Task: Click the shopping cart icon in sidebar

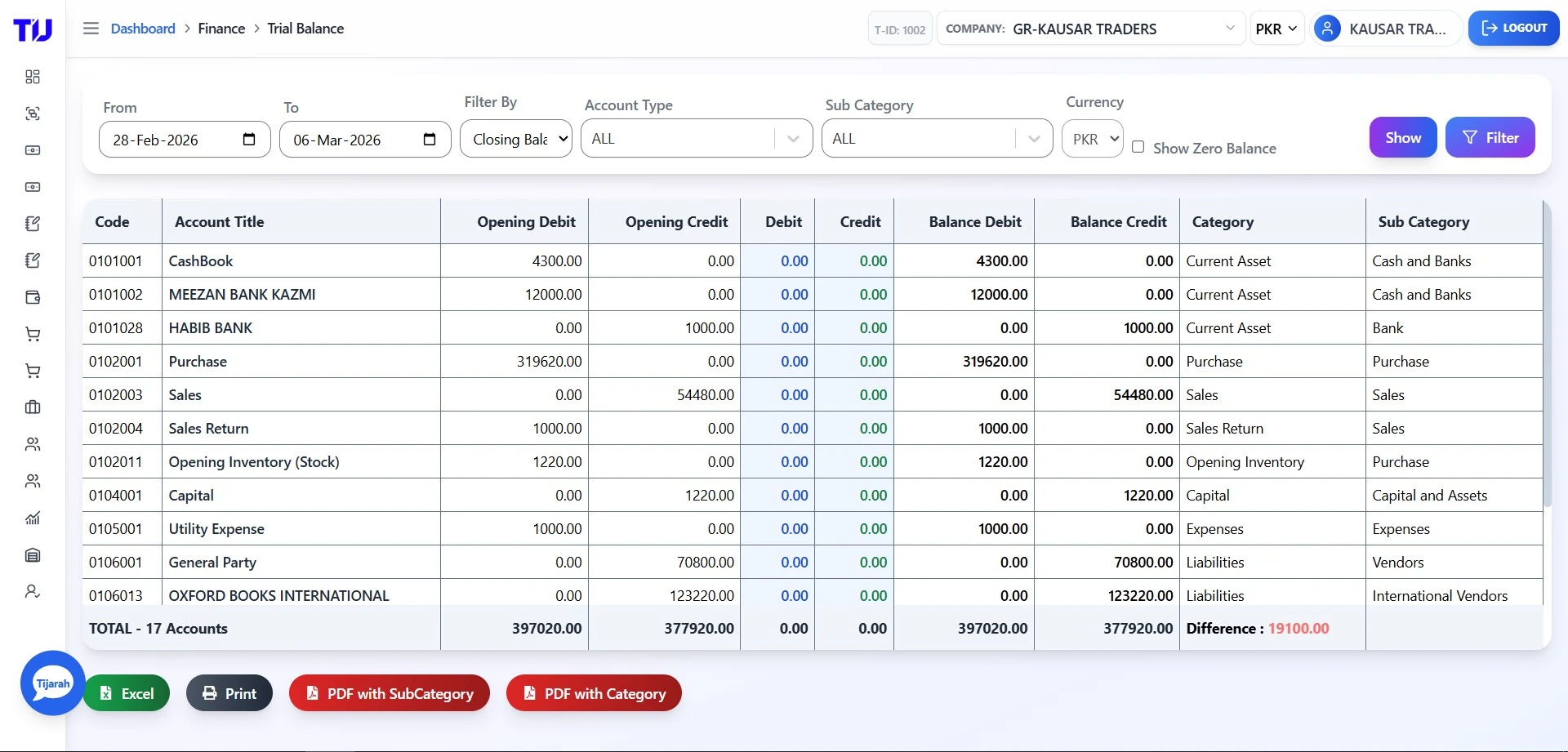Action: (33, 333)
